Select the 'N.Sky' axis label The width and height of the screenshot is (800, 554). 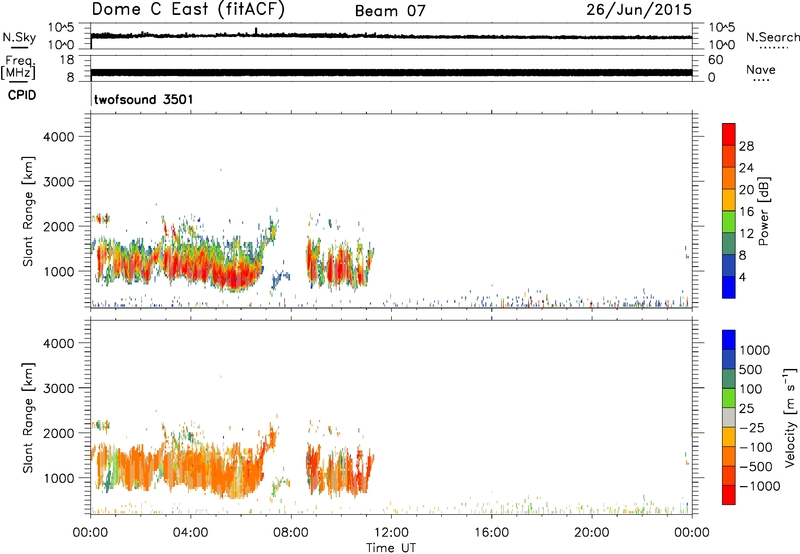[19, 37]
